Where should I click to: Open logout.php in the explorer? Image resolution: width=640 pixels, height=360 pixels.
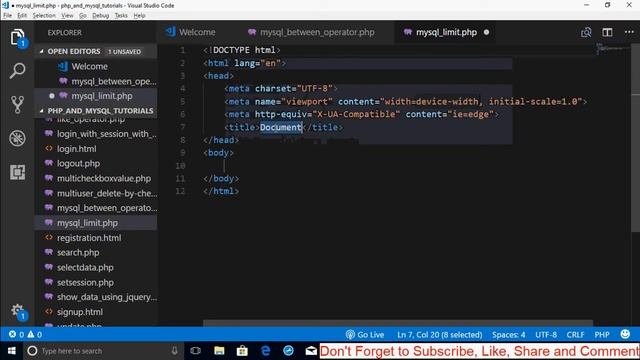pyautogui.click(x=96, y=163)
